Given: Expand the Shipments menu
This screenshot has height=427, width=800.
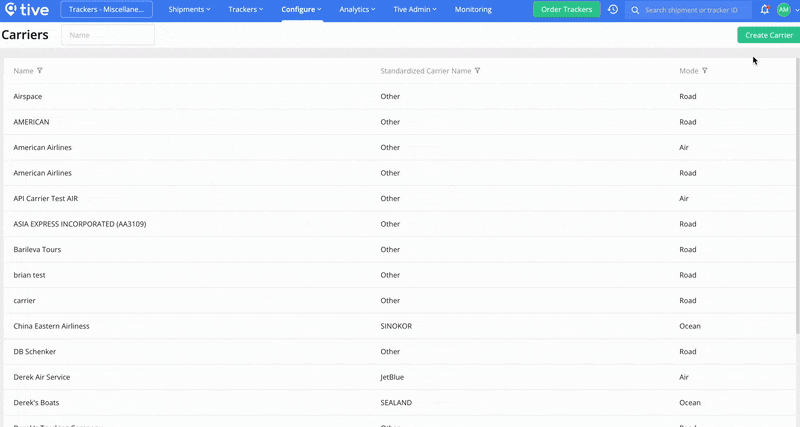Looking at the screenshot, I should coord(189,9).
